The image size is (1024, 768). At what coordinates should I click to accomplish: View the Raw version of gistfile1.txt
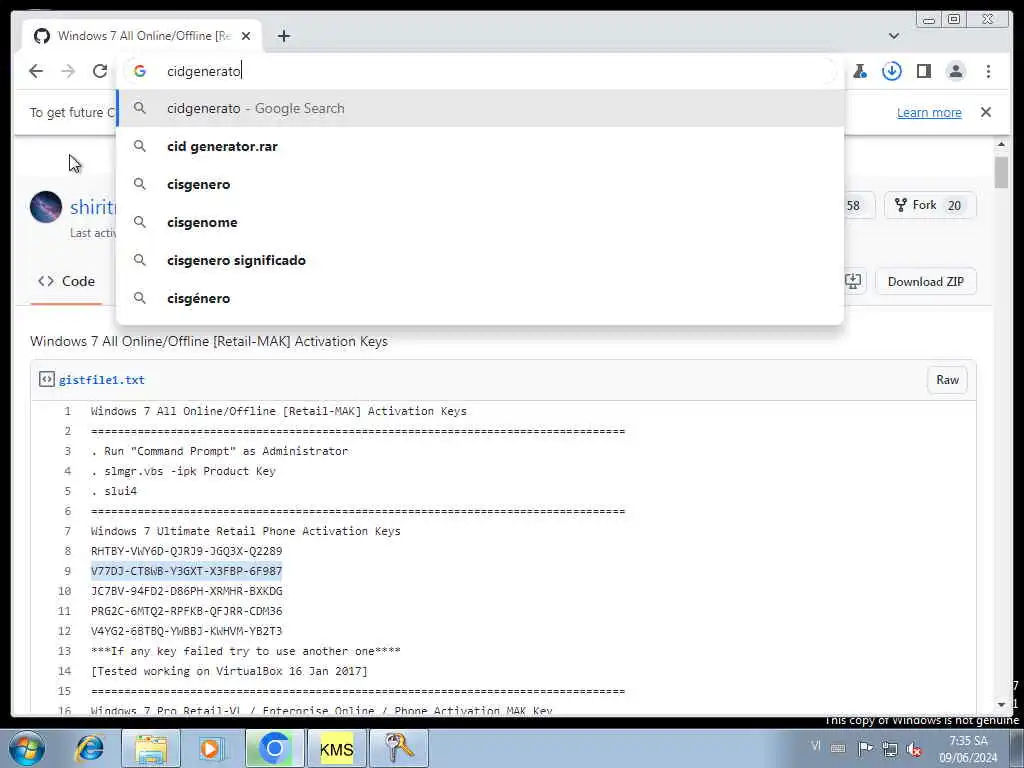coord(947,380)
